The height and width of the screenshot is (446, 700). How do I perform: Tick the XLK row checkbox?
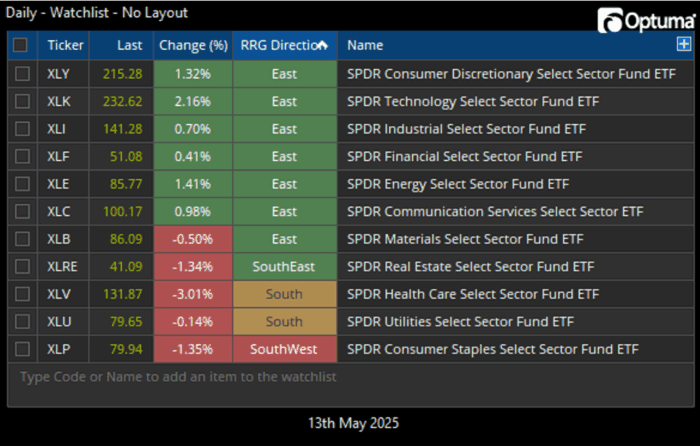pyautogui.click(x=21, y=101)
